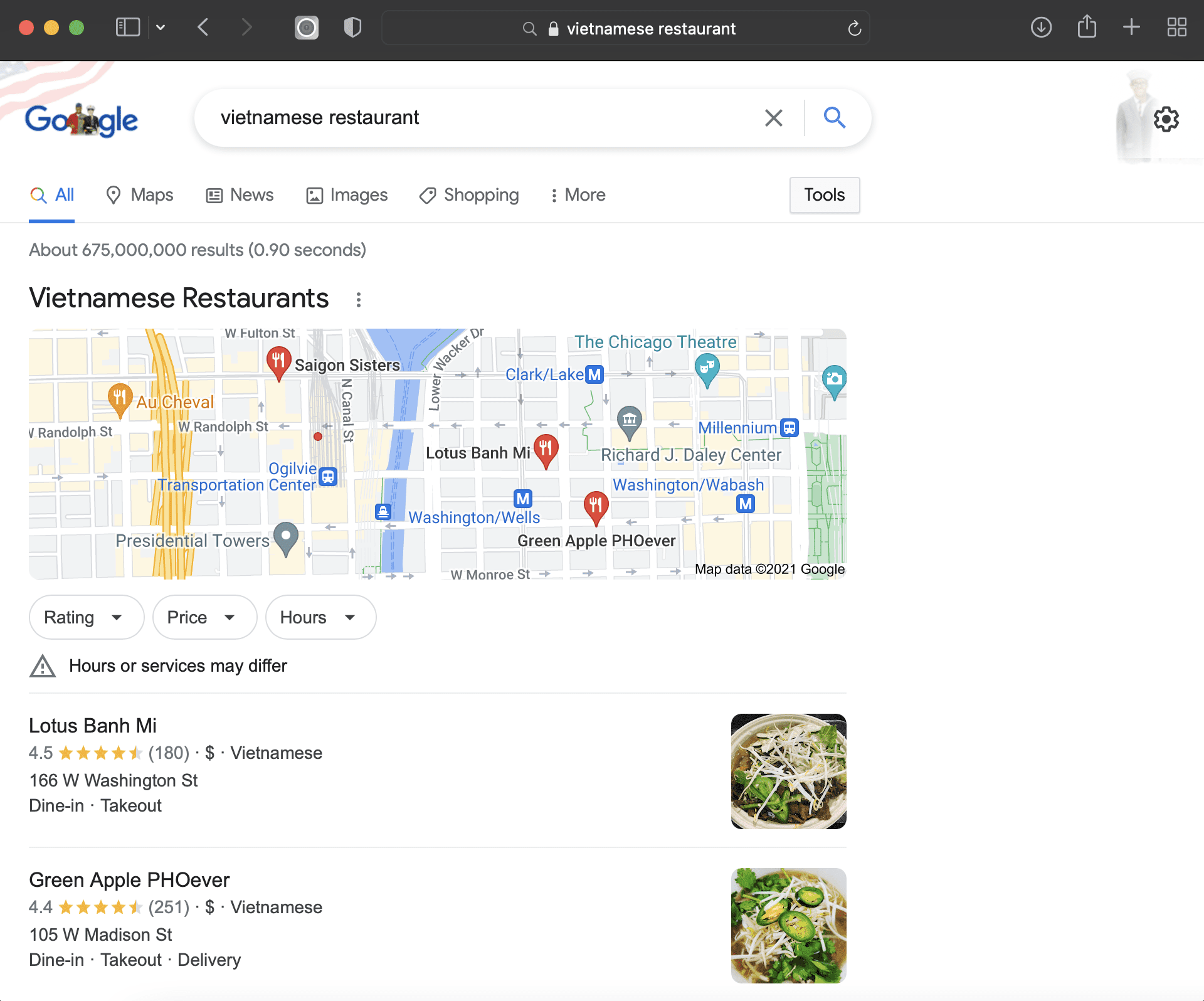Open the Safari downloads list
The width and height of the screenshot is (1204, 1001).
pos(1040,28)
